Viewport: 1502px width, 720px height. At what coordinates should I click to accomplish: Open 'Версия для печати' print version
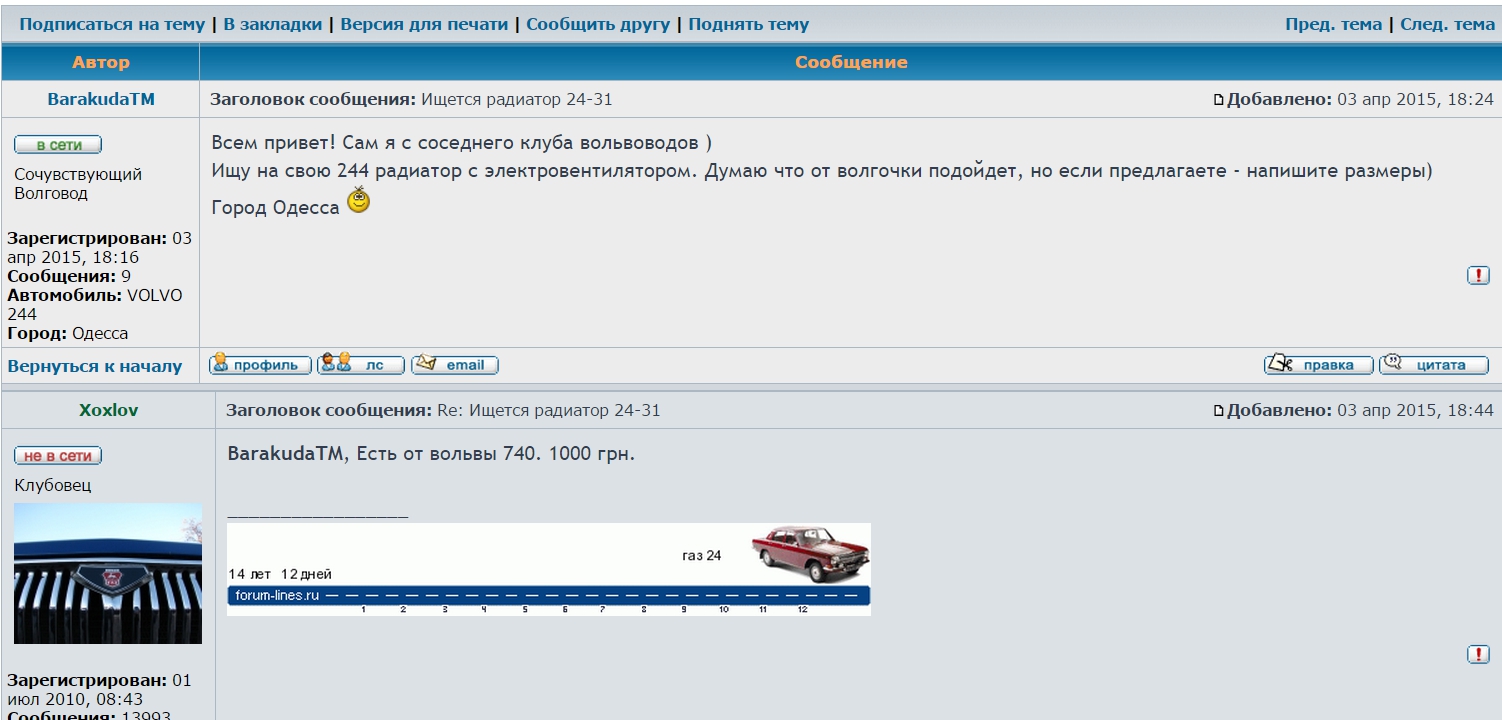point(424,24)
